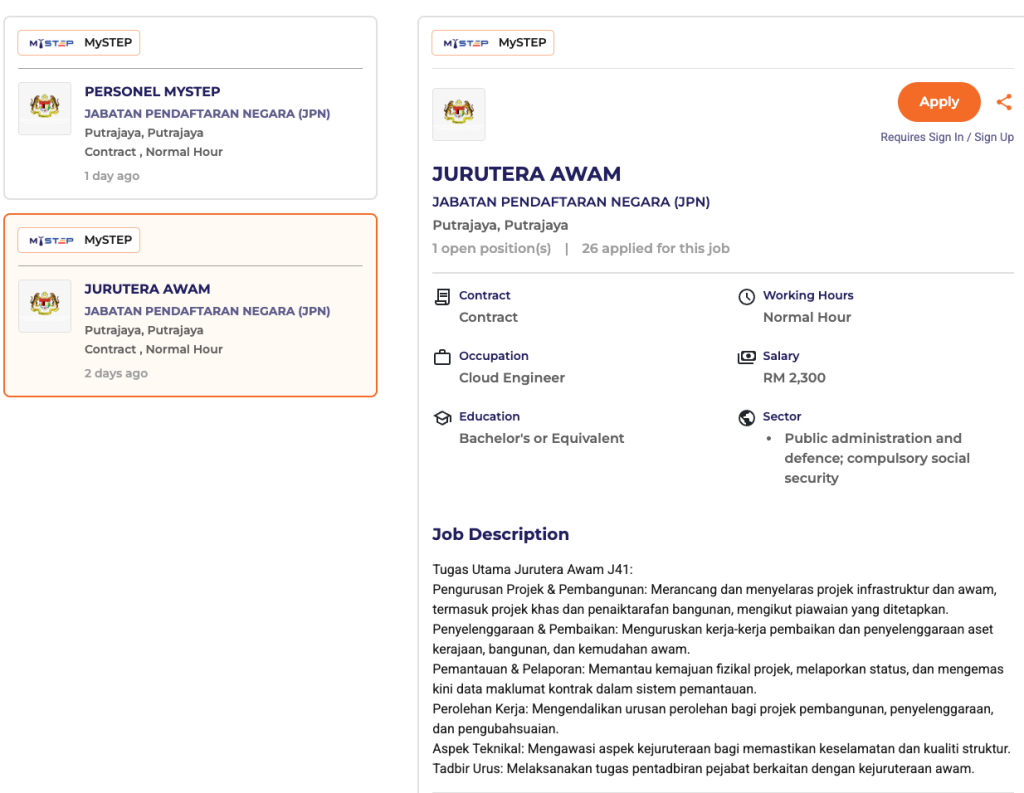Image resolution: width=1024 pixels, height=793 pixels.
Task: Click MySTEP badge on the first job card
Action: [x=79, y=43]
